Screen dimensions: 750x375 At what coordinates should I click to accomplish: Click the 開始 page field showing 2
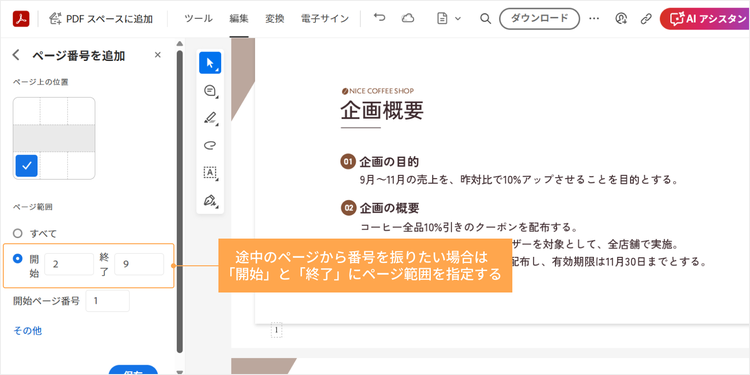(69, 264)
